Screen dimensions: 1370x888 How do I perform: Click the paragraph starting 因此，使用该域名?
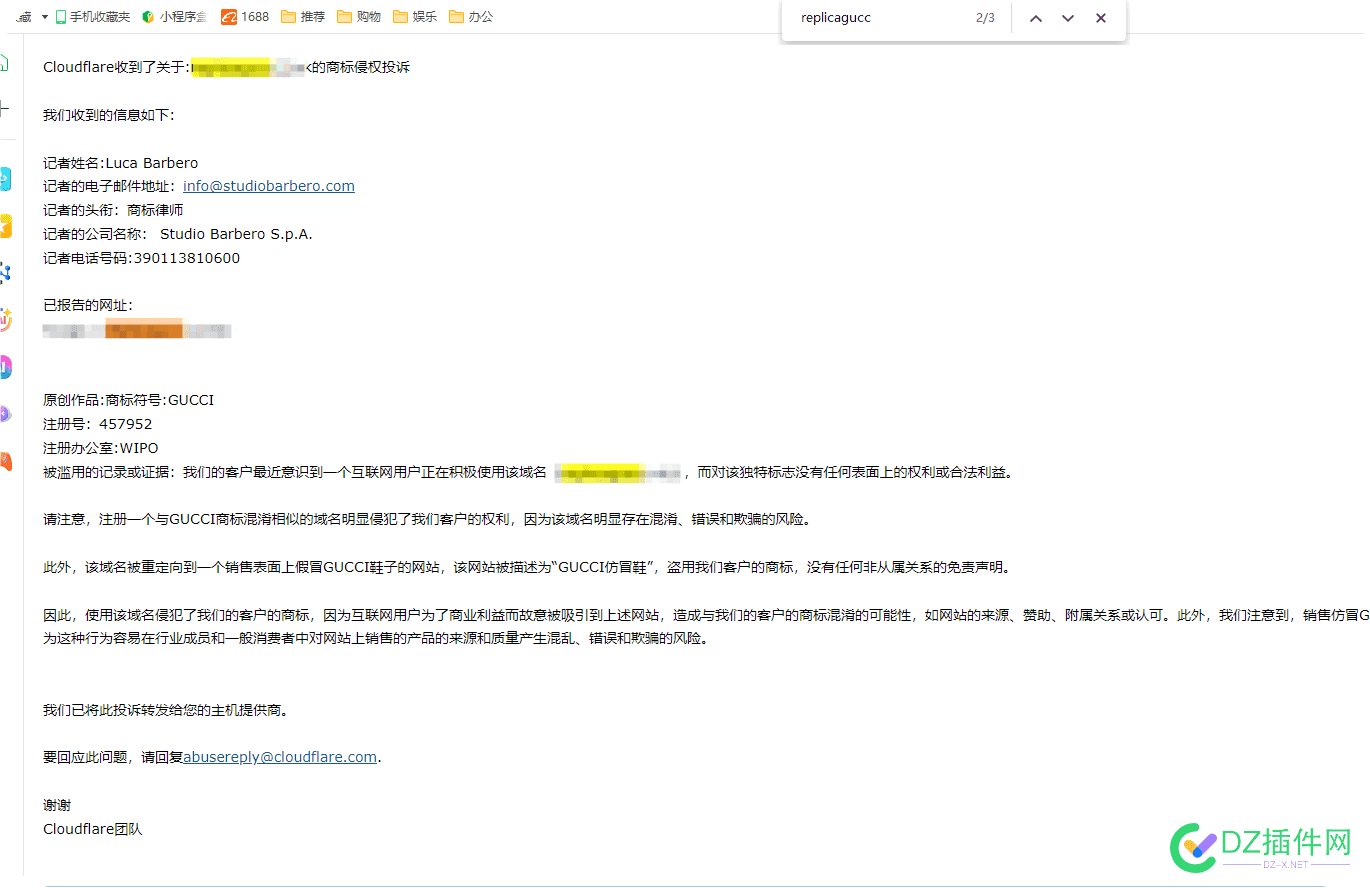point(706,627)
